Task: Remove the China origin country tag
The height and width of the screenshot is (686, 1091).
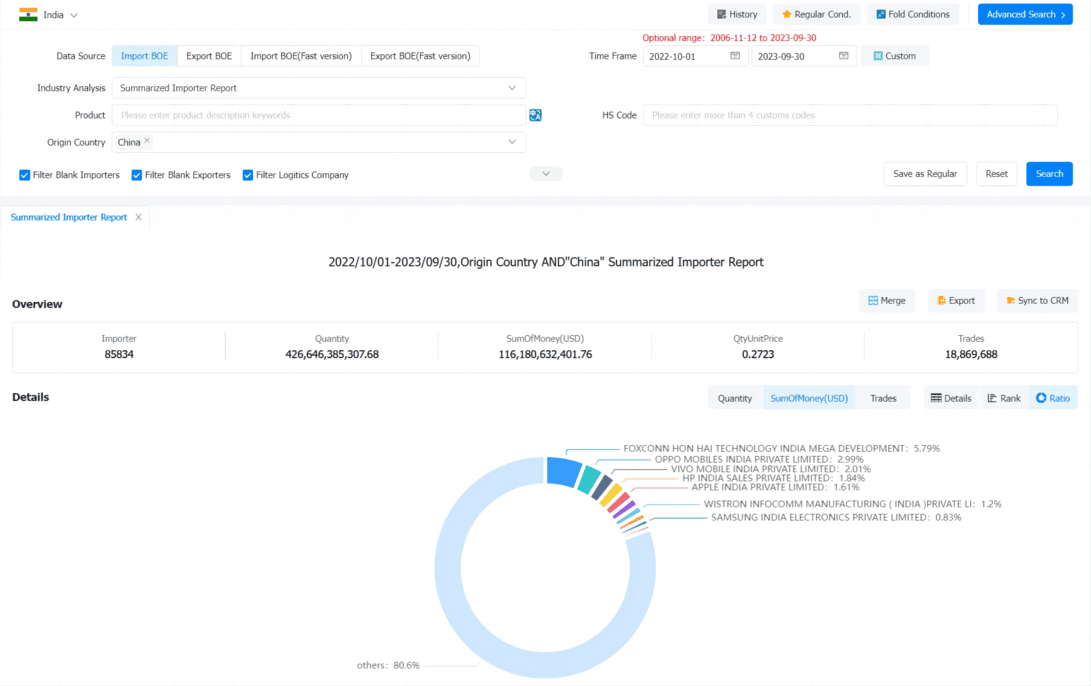Action: (x=147, y=141)
